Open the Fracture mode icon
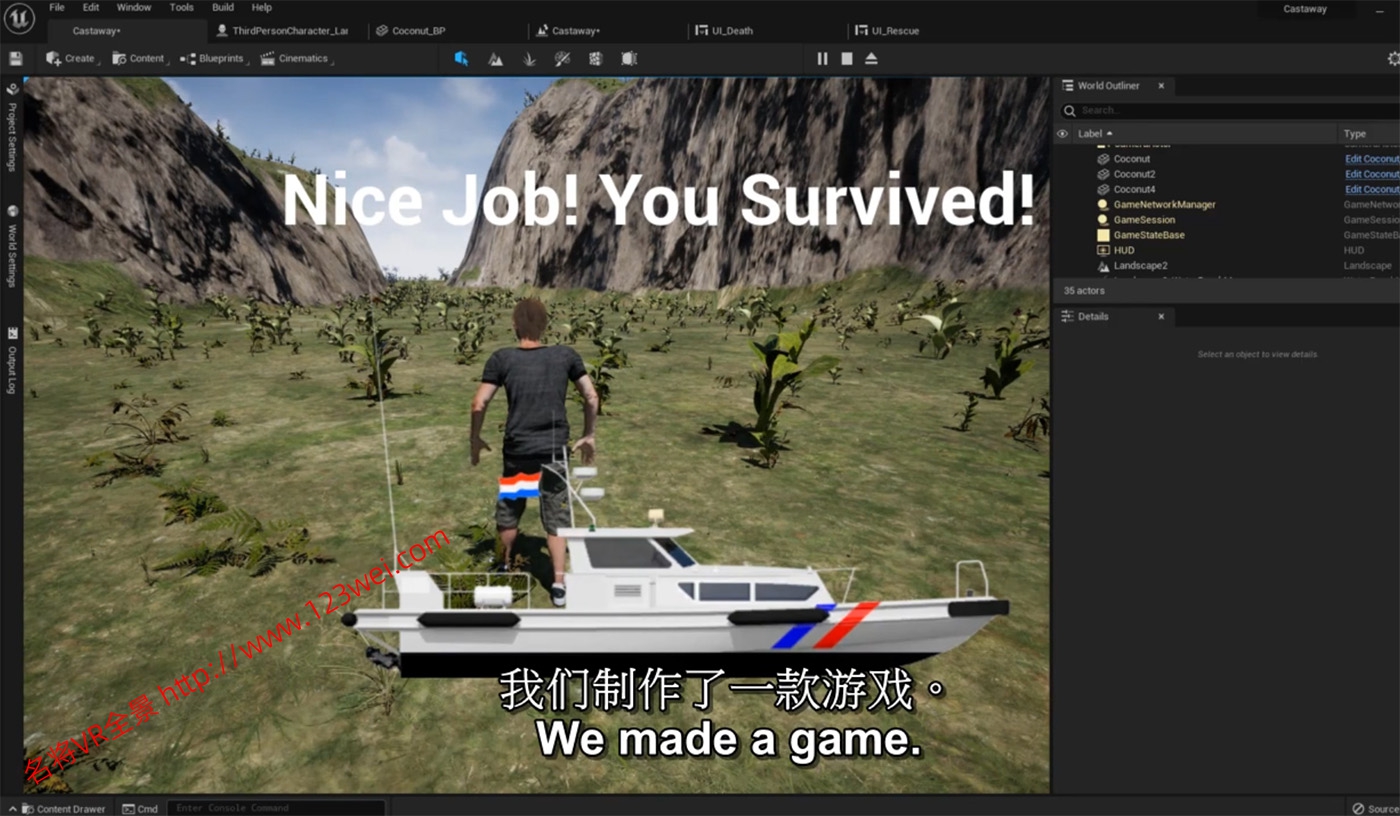 [x=596, y=59]
